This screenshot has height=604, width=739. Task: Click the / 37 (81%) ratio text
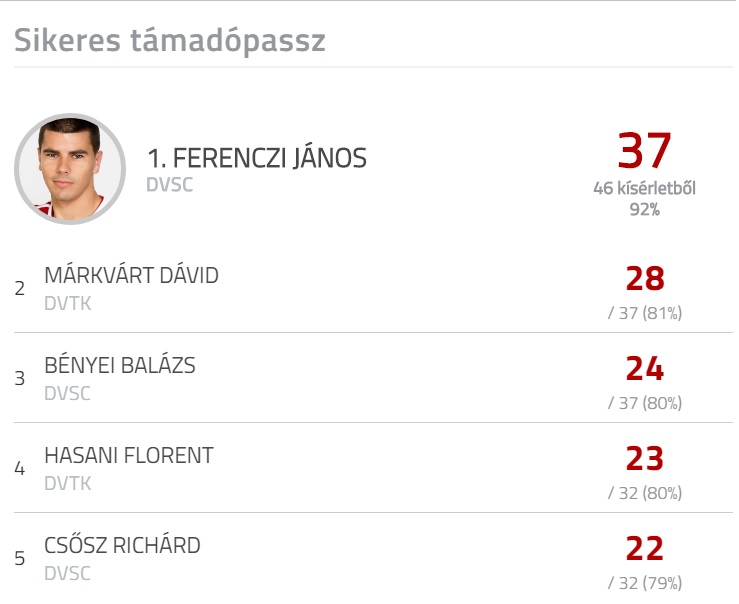click(645, 313)
